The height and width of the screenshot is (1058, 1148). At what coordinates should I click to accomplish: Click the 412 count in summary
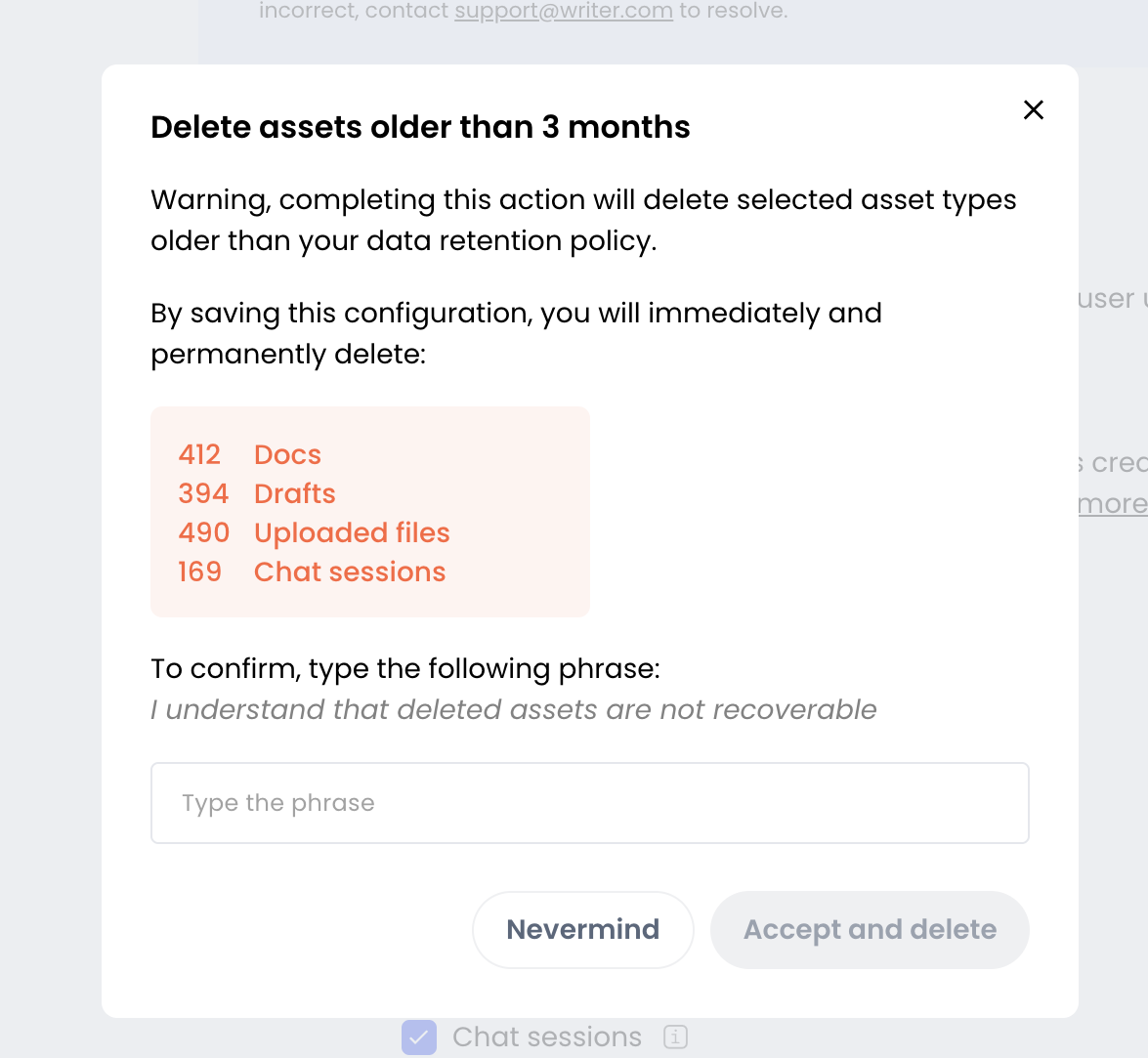(x=199, y=455)
